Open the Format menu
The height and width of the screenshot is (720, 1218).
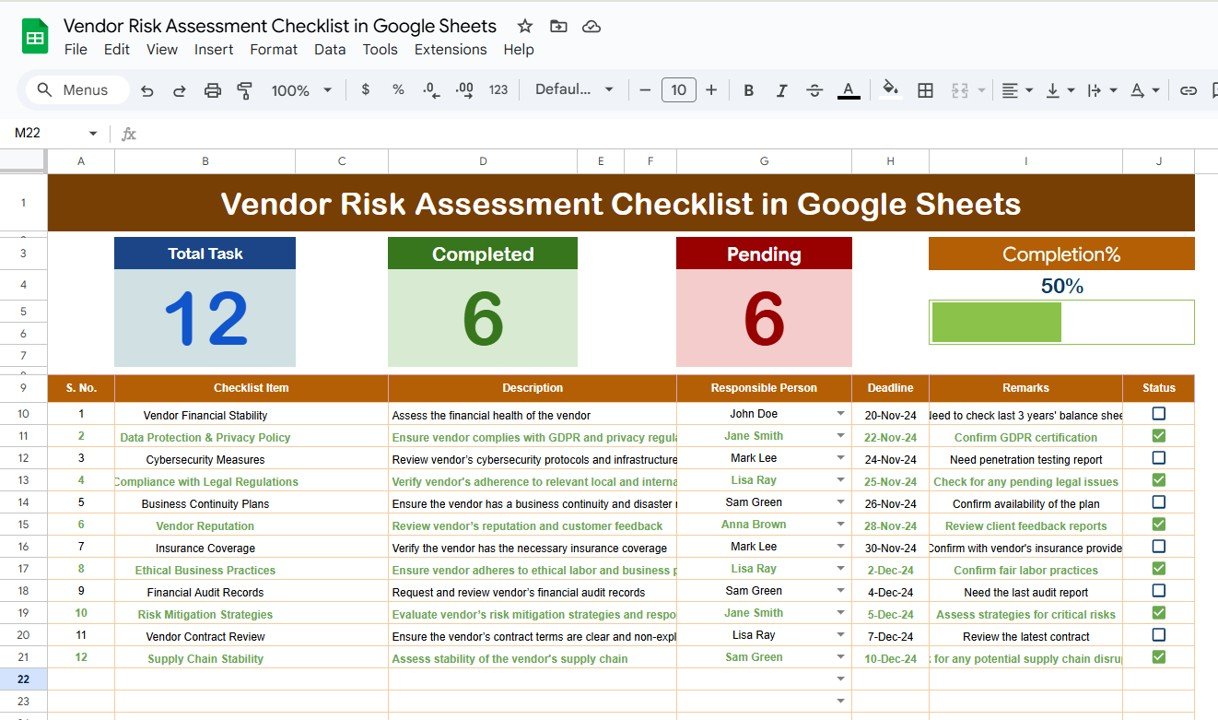tap(274, 49)
